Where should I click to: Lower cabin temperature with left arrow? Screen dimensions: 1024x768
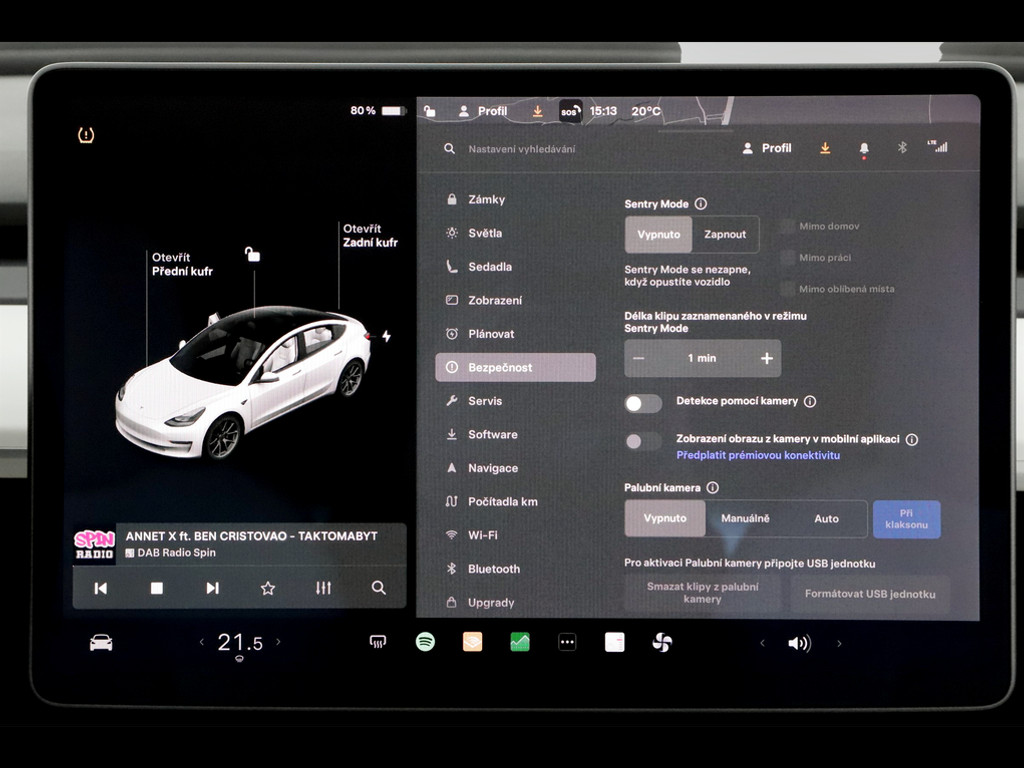click(x=202, y=642)
